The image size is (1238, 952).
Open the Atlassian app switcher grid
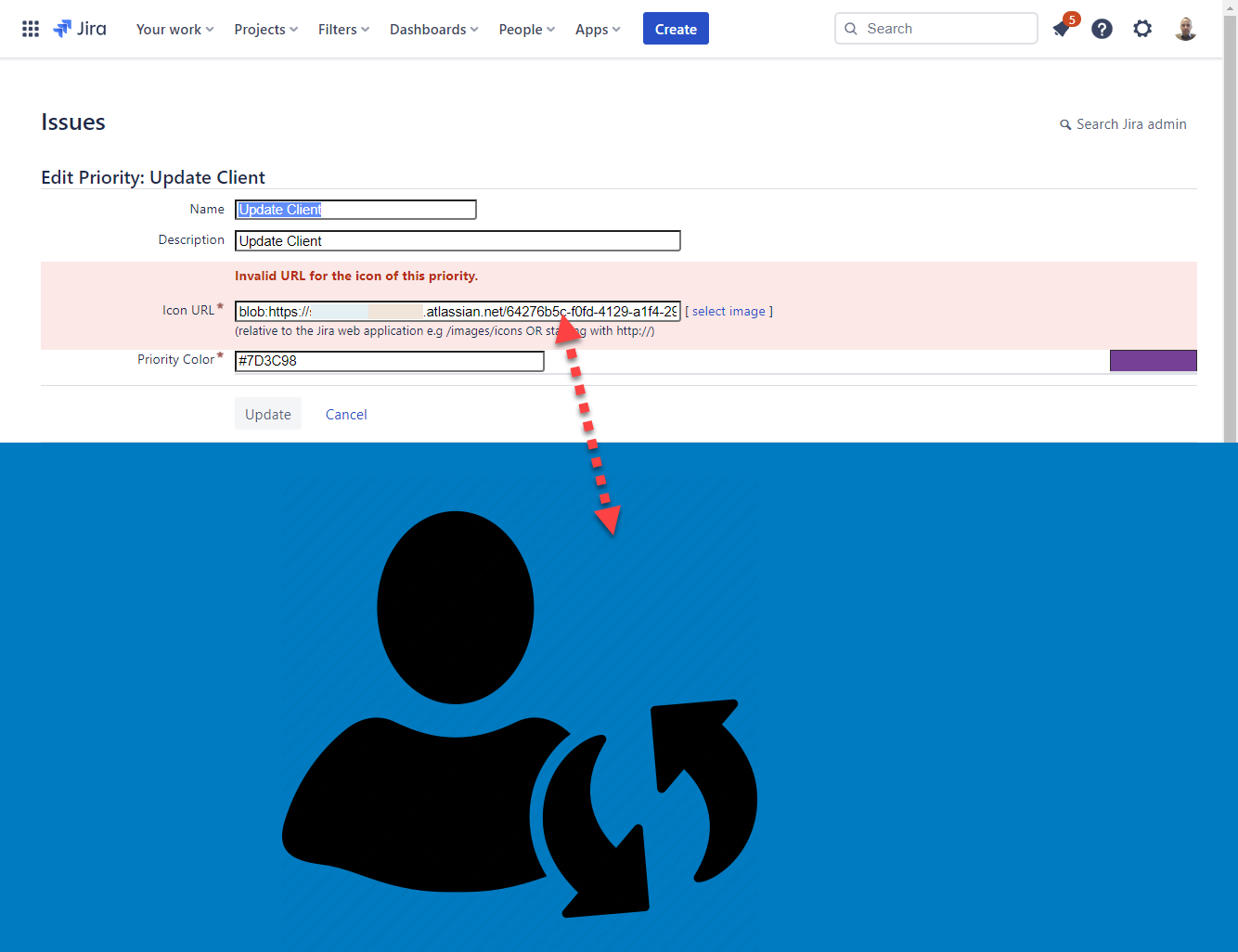point(31,28)
